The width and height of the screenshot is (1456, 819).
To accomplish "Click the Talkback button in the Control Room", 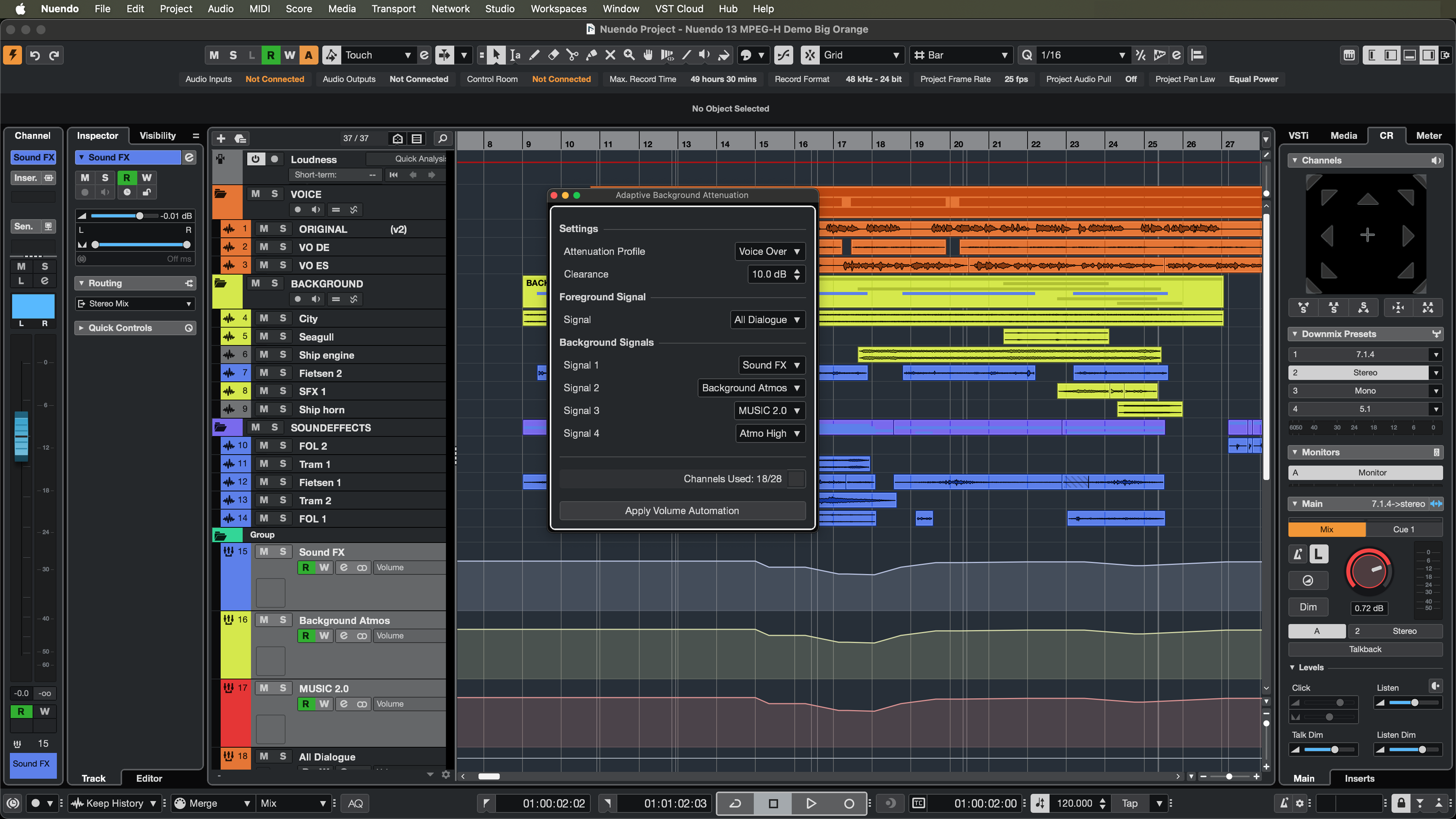I will [1365, 649].
